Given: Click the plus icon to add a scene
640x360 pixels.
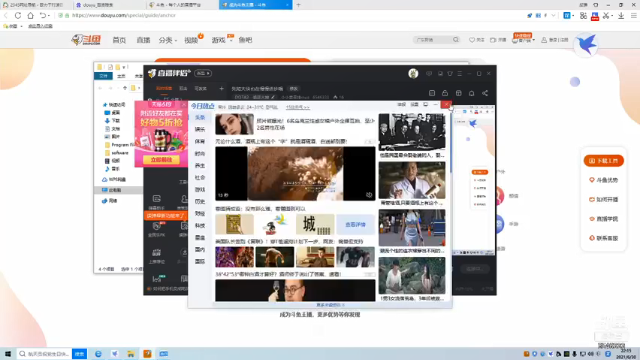Looking at the screenshot, I should 221,89.
